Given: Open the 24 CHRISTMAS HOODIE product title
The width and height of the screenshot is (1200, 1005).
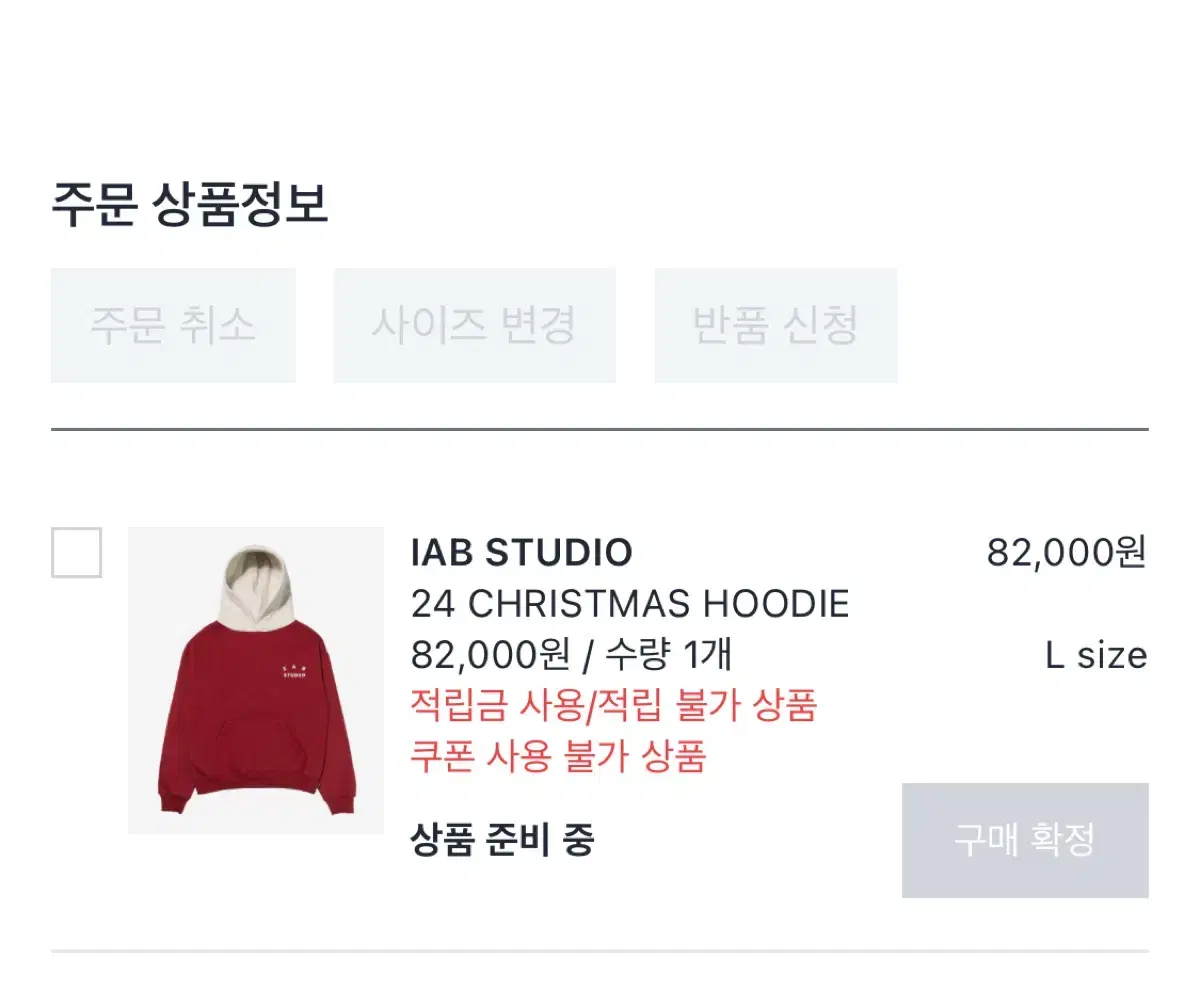Looking at the screenshot, I should (630, 604).
